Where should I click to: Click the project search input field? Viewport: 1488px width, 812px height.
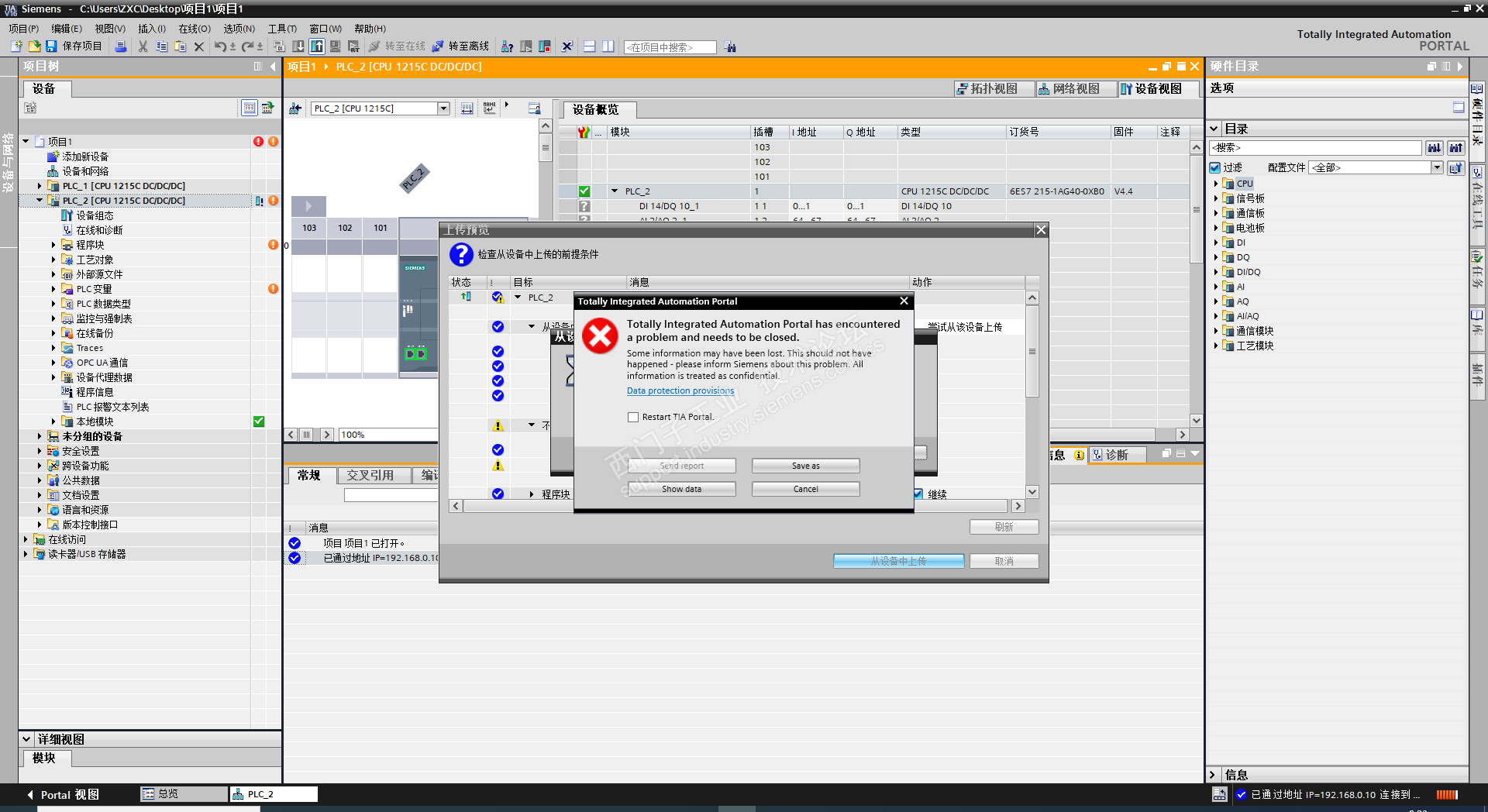[x=670, y=47]
